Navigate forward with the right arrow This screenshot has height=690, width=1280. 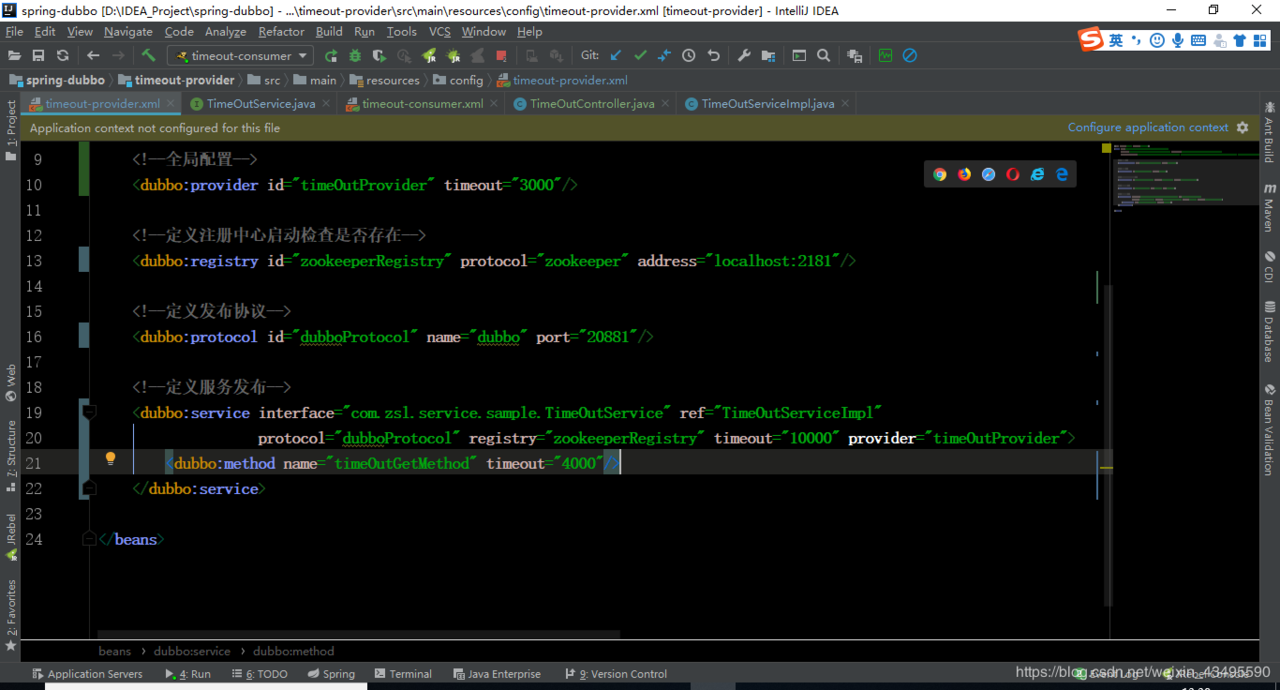click(x=118, y=56)
